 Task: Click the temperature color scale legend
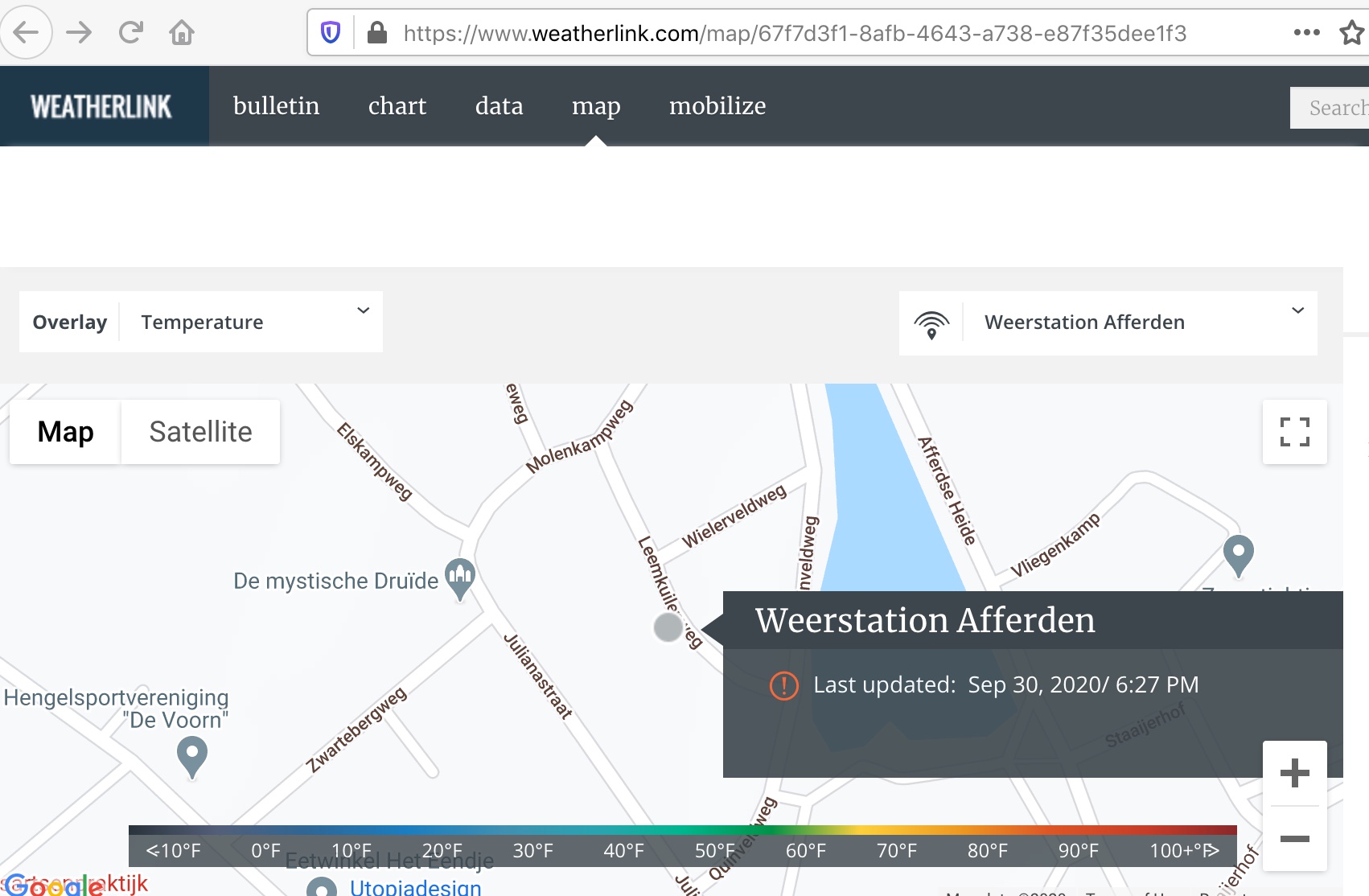(x=682, y=845)
